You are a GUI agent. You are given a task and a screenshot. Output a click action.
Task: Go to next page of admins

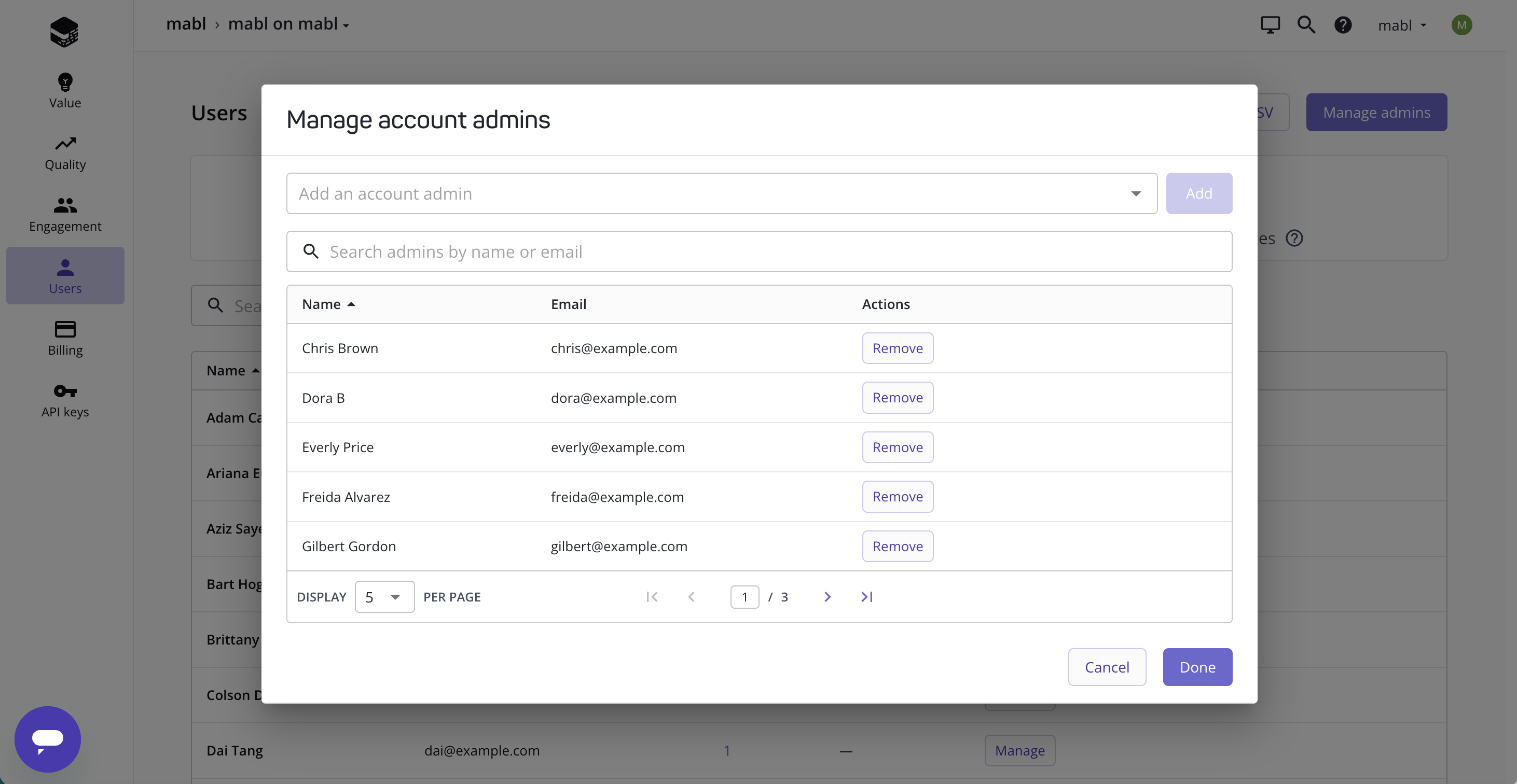coord(828,597)
